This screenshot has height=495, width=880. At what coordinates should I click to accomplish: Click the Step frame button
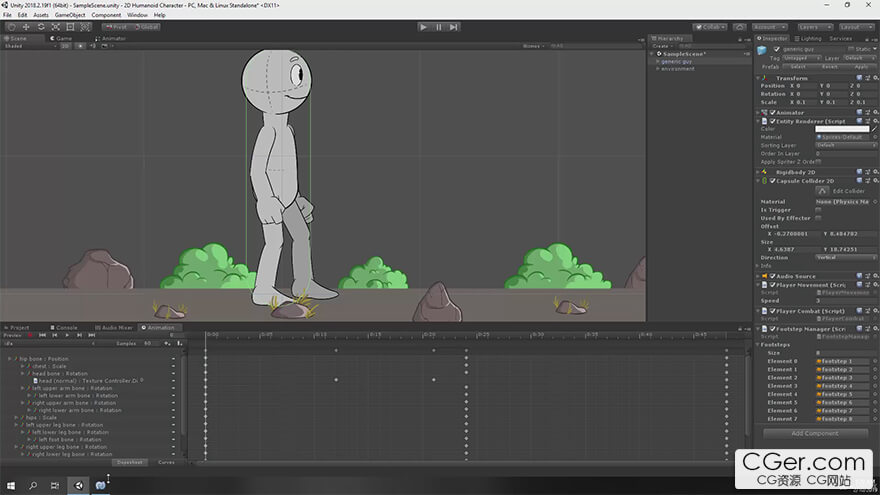453,27
